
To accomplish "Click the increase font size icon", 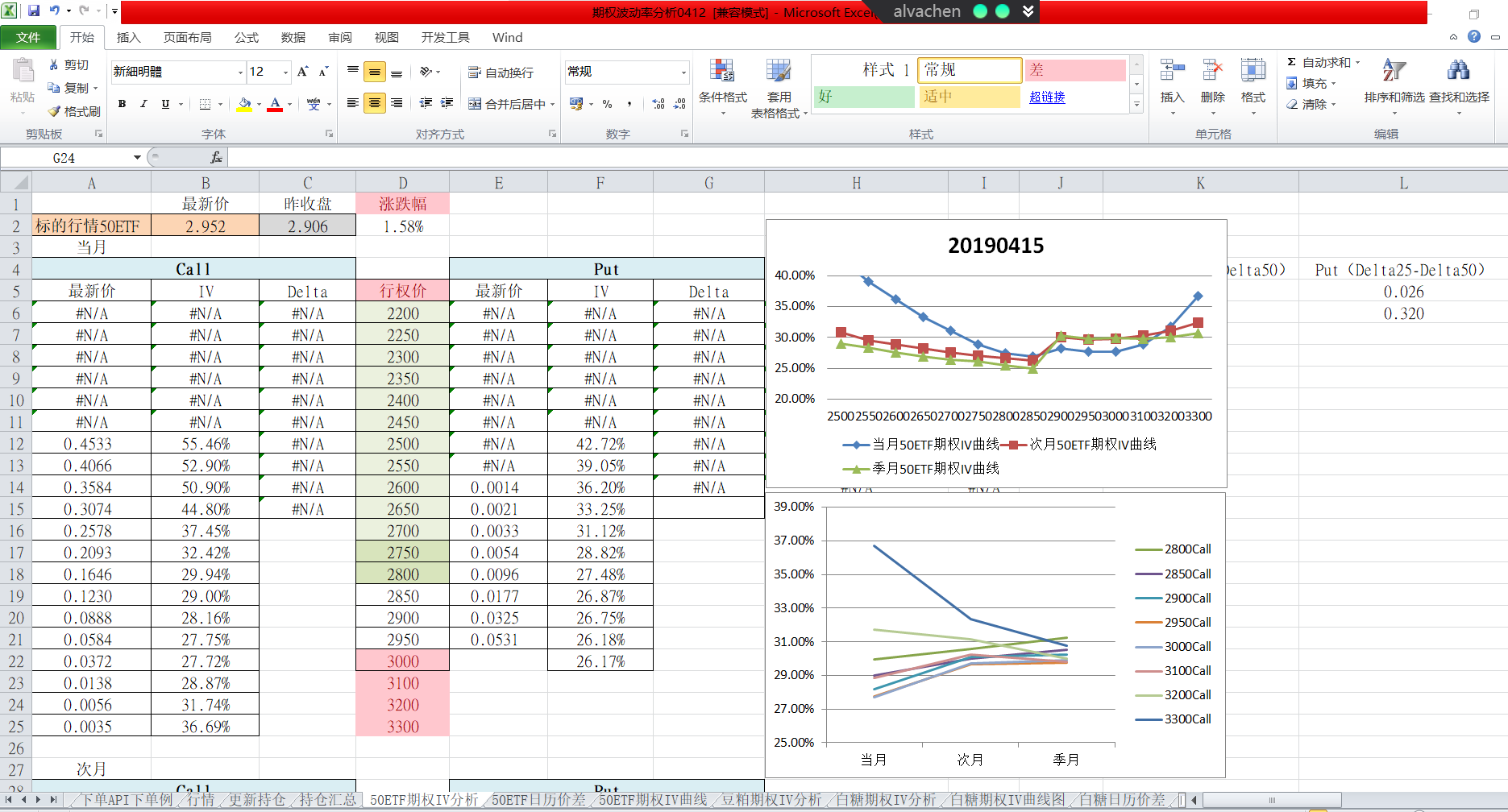I will click(x=302, y=72).
